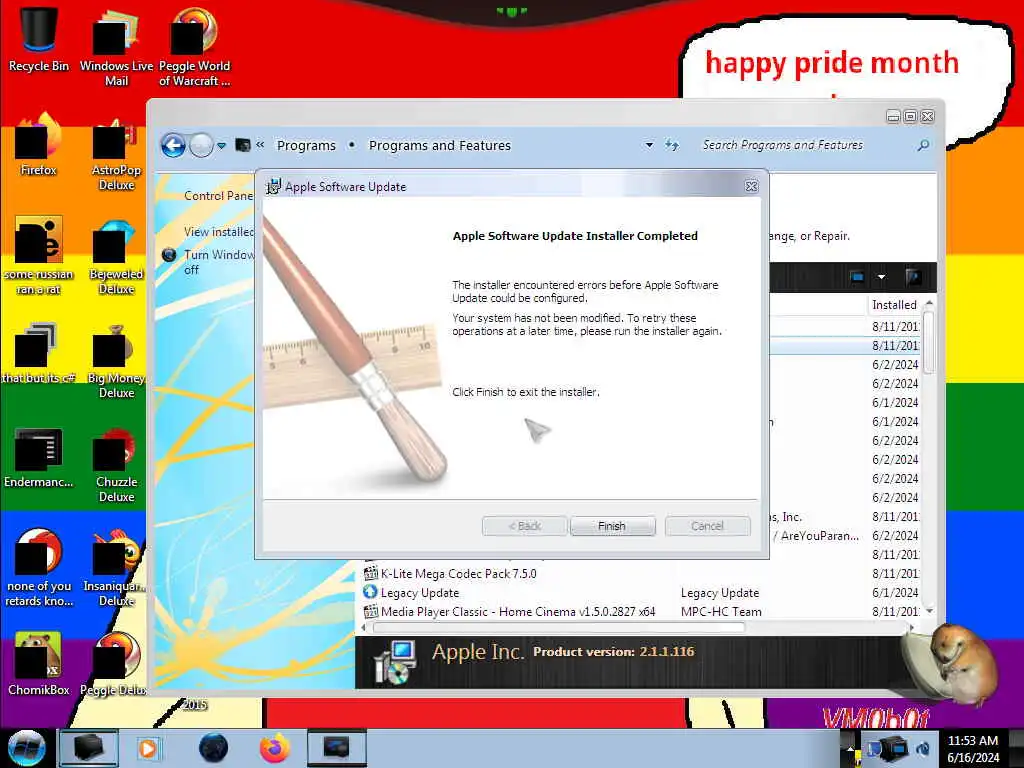This screenshot has width=1024, height=768.
Task: Click the View installed updates link
Action: click(218, 231)
